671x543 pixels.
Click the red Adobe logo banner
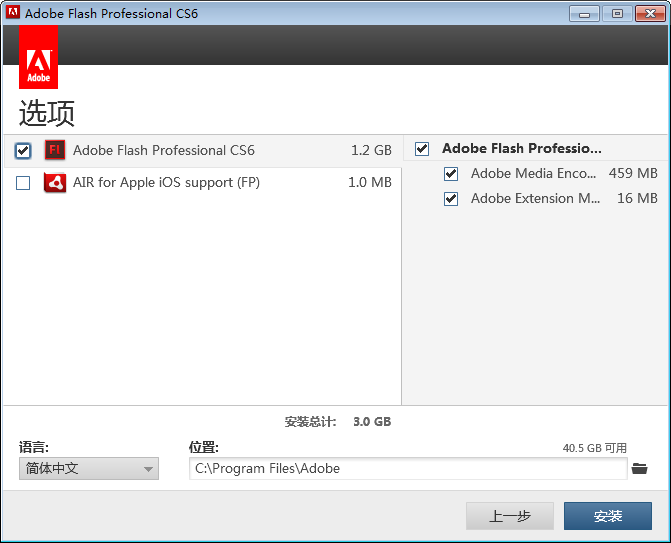pyautogui.click(x=39, y=57)
